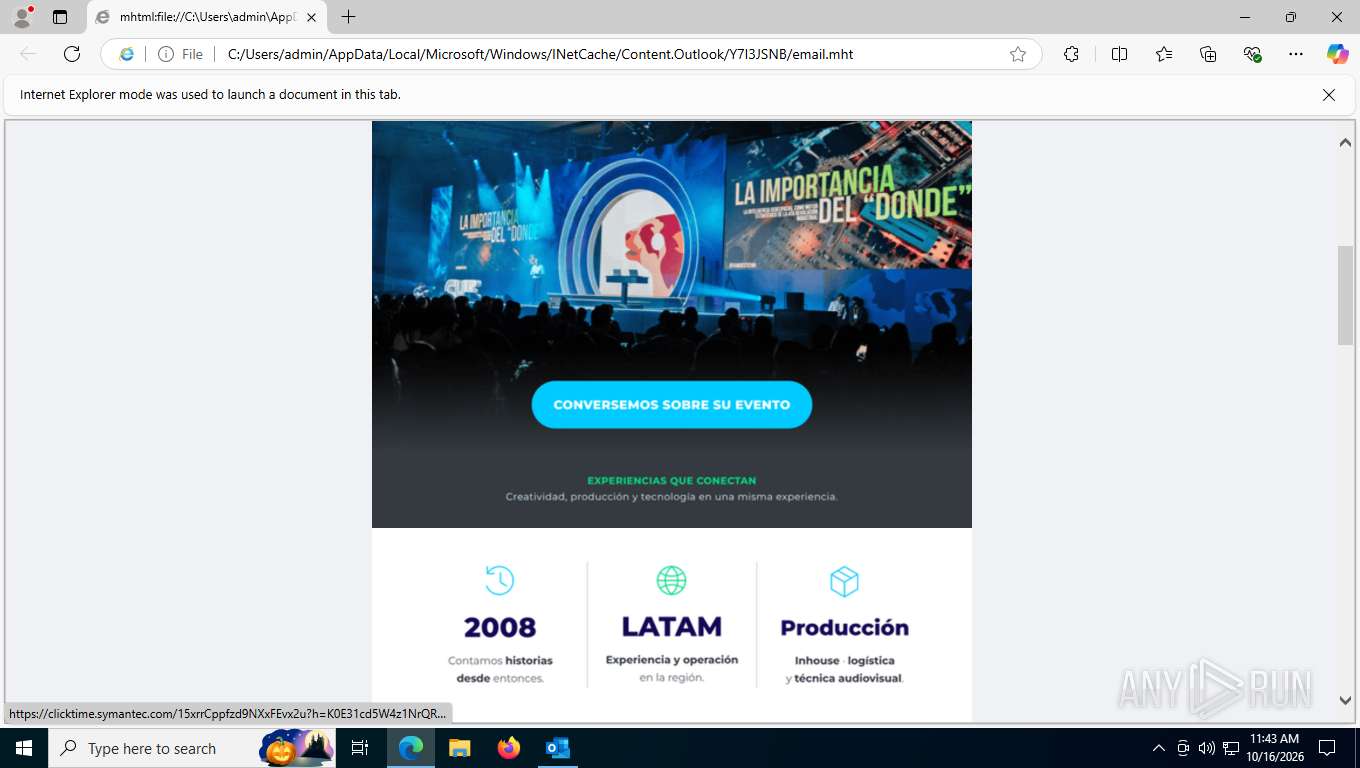Open the Windows Start menu
The height and width of the screenshot is (768, 1360).
pyautogui.click(x=23, y=748)
